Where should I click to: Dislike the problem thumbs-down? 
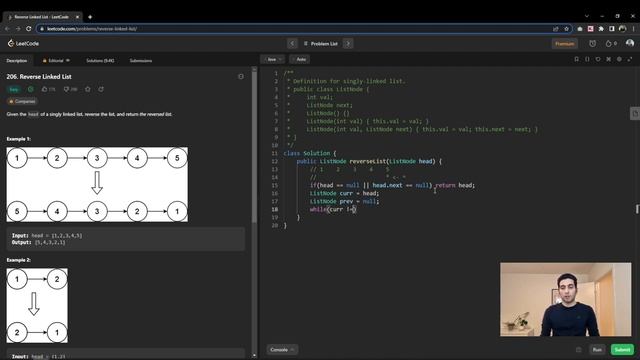click(70, 89)
